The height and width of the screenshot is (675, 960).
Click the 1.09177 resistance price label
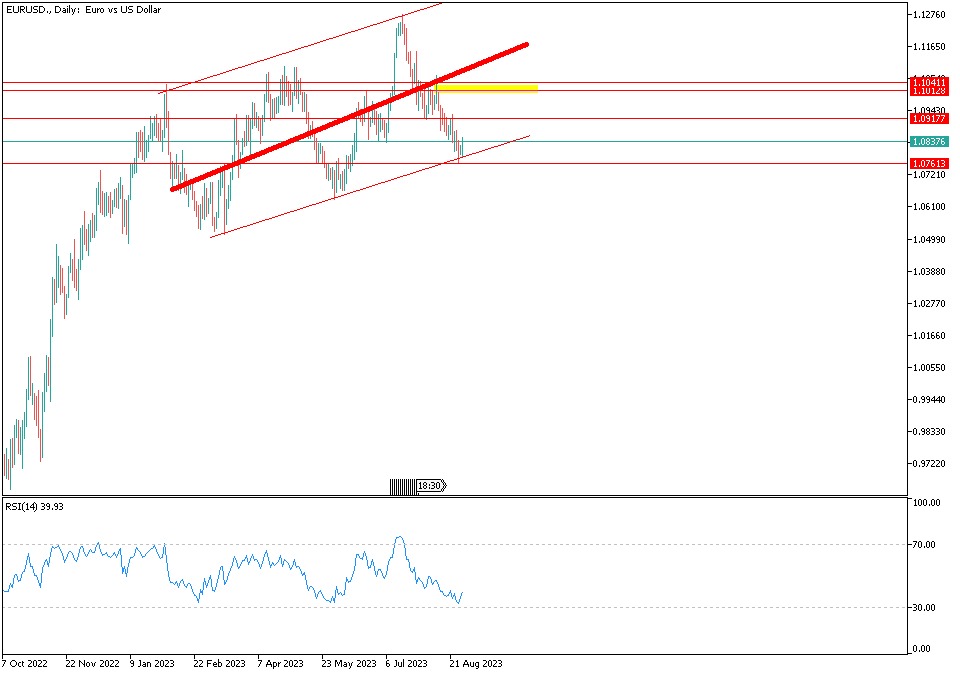point(928,118)
